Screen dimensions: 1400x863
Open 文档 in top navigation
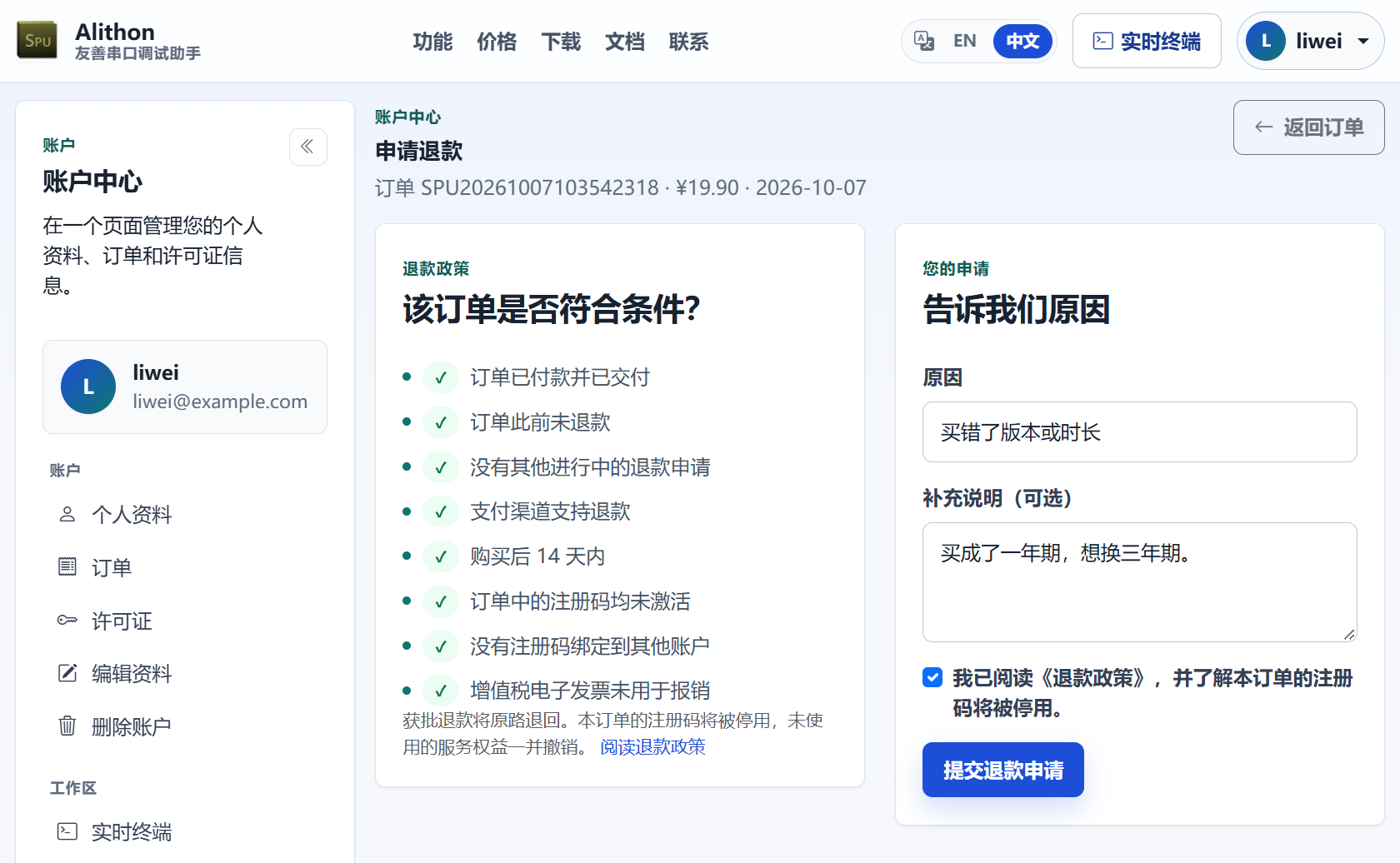point(625,42)
